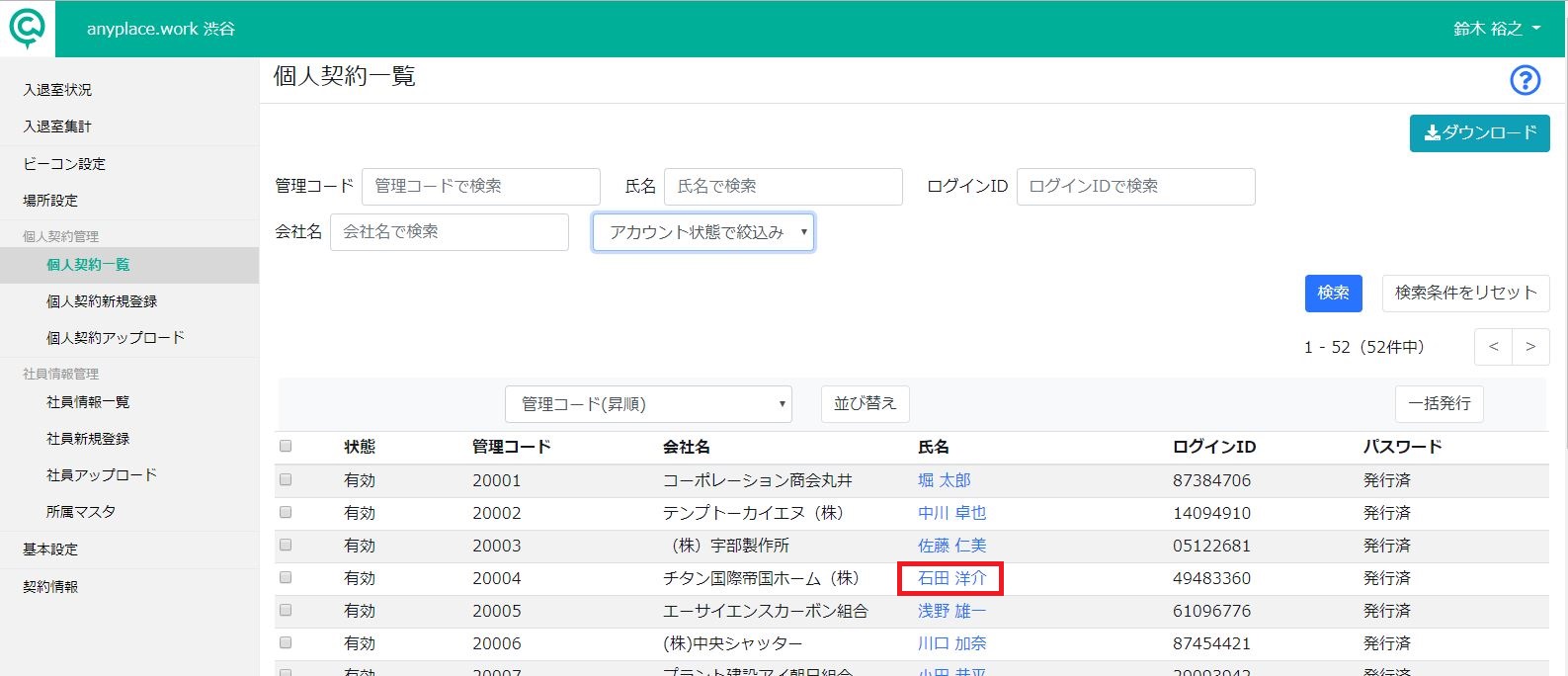The width and height of the screenshot is (1568, 676).
Task: Tick the select-all checkbox in table header
Action: click(286, 446)
